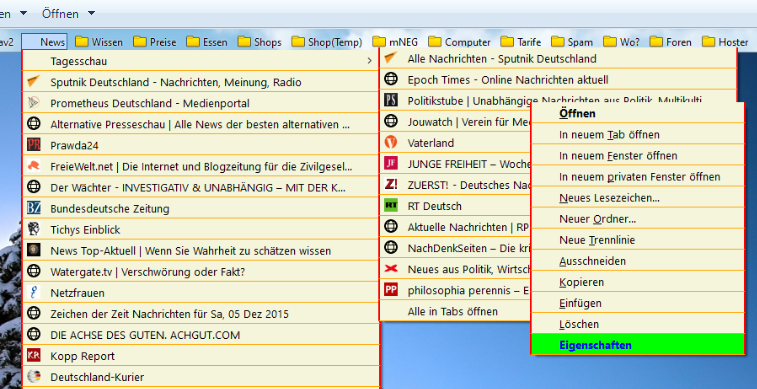Click the Sputnik Deutschland orange favicon
Viewport: 757px width, 389px height.
point(33,82)
